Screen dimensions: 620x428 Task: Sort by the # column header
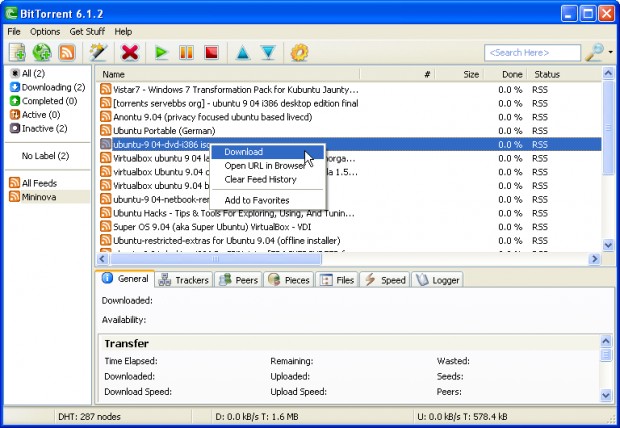pyautogui.click(x=397, y=74)
